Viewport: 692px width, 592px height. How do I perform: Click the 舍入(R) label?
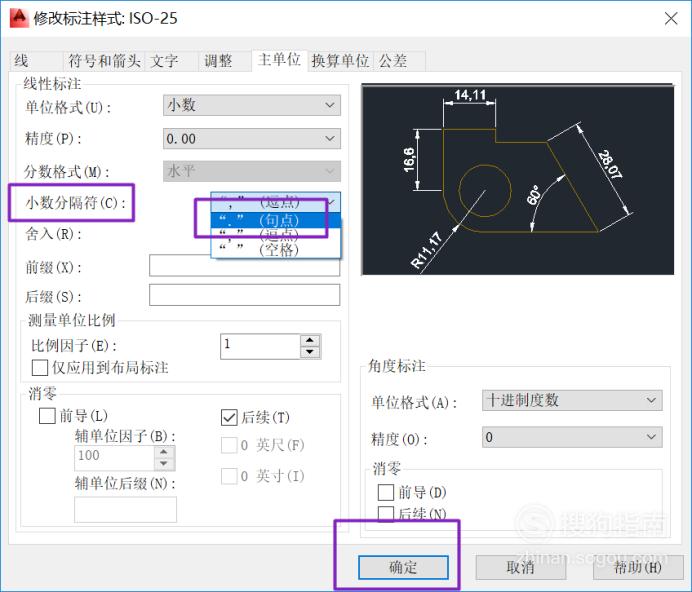(53, 234)
